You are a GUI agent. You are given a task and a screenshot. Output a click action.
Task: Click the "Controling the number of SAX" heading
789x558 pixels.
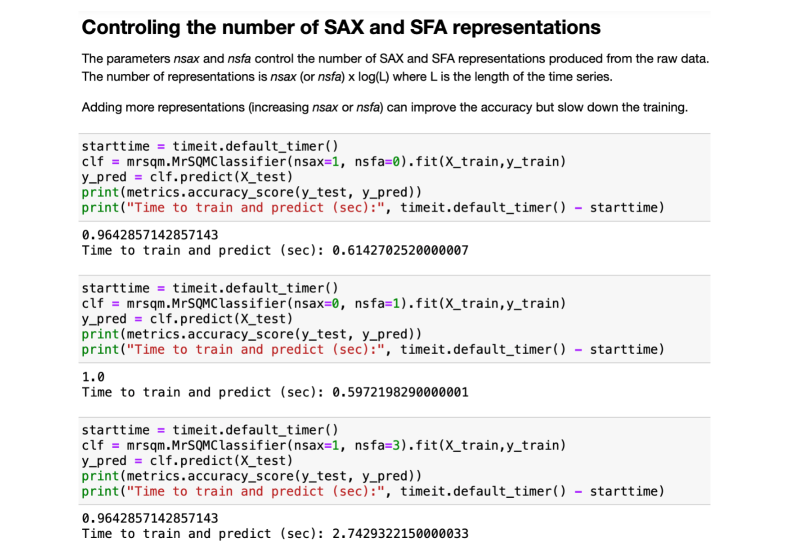341,27
